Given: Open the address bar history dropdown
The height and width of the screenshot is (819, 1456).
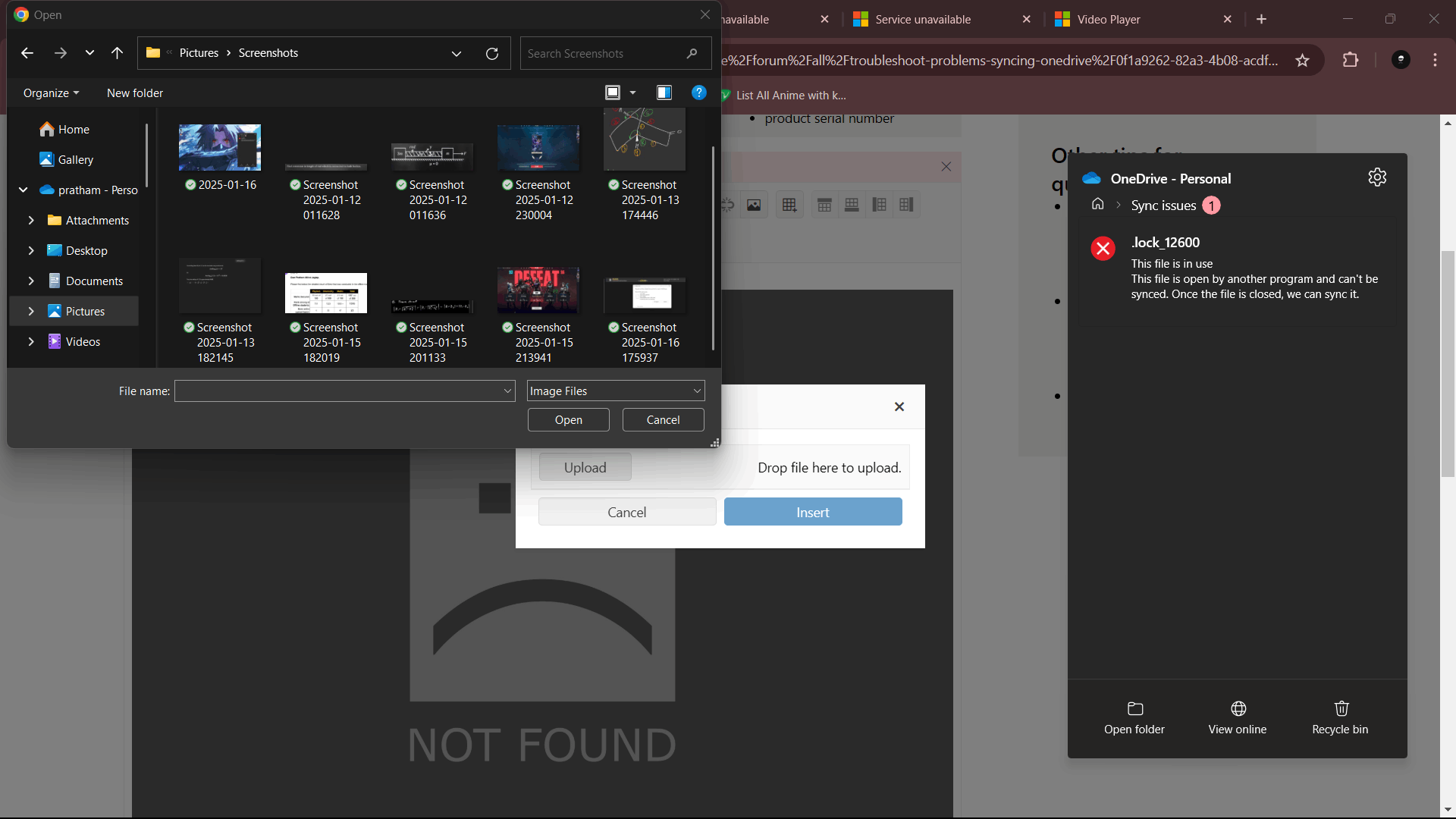Looking at the screenshot, I should [x=457, y=53].
